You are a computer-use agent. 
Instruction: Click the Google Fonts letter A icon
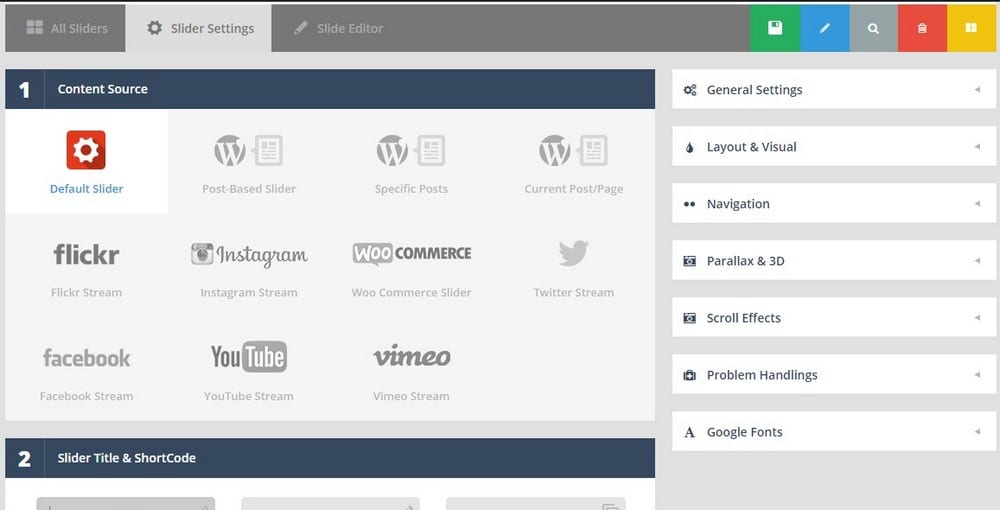point(689,432)
